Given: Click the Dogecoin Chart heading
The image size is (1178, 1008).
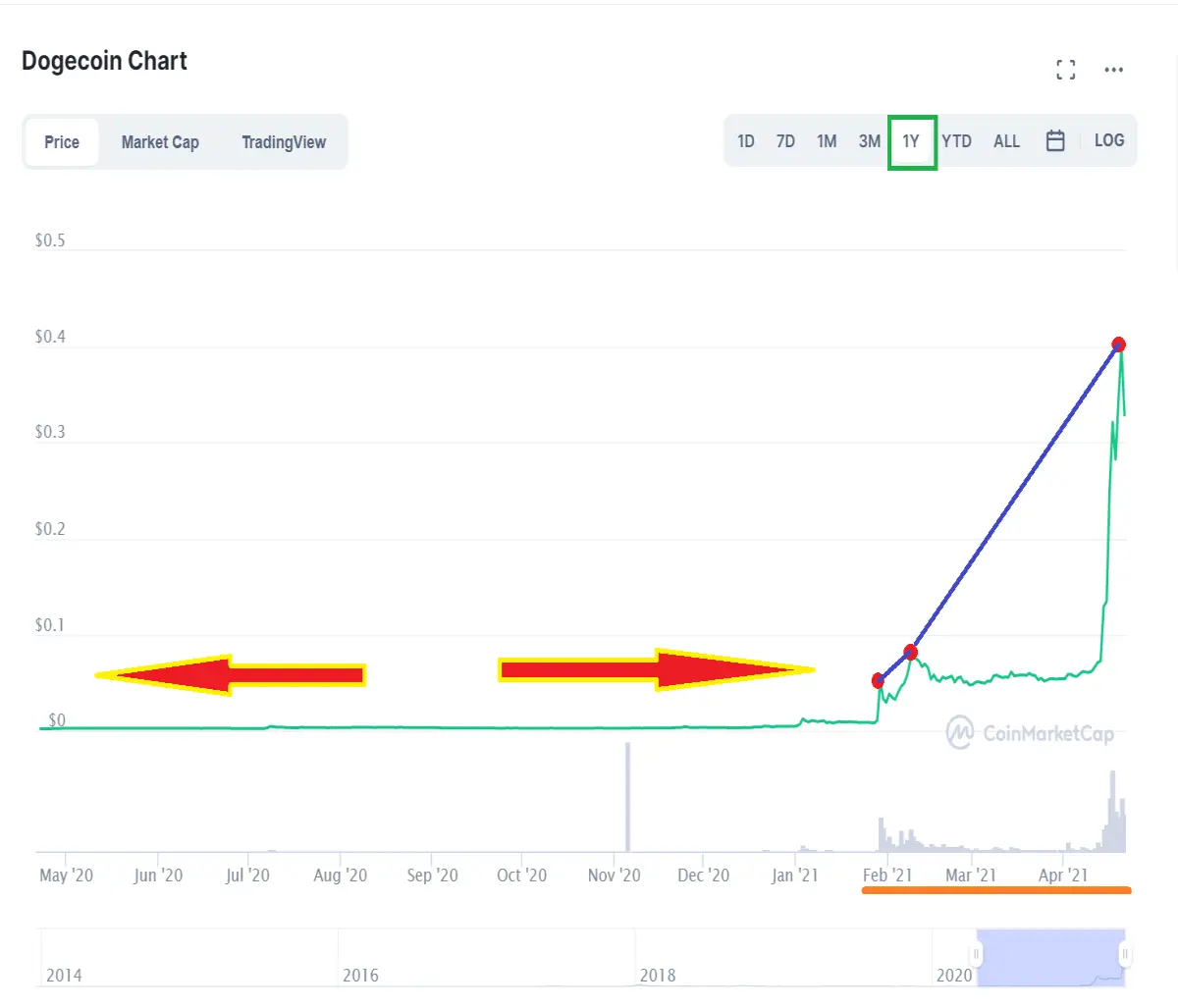Looking at the screenshot, I should (104, 61).
